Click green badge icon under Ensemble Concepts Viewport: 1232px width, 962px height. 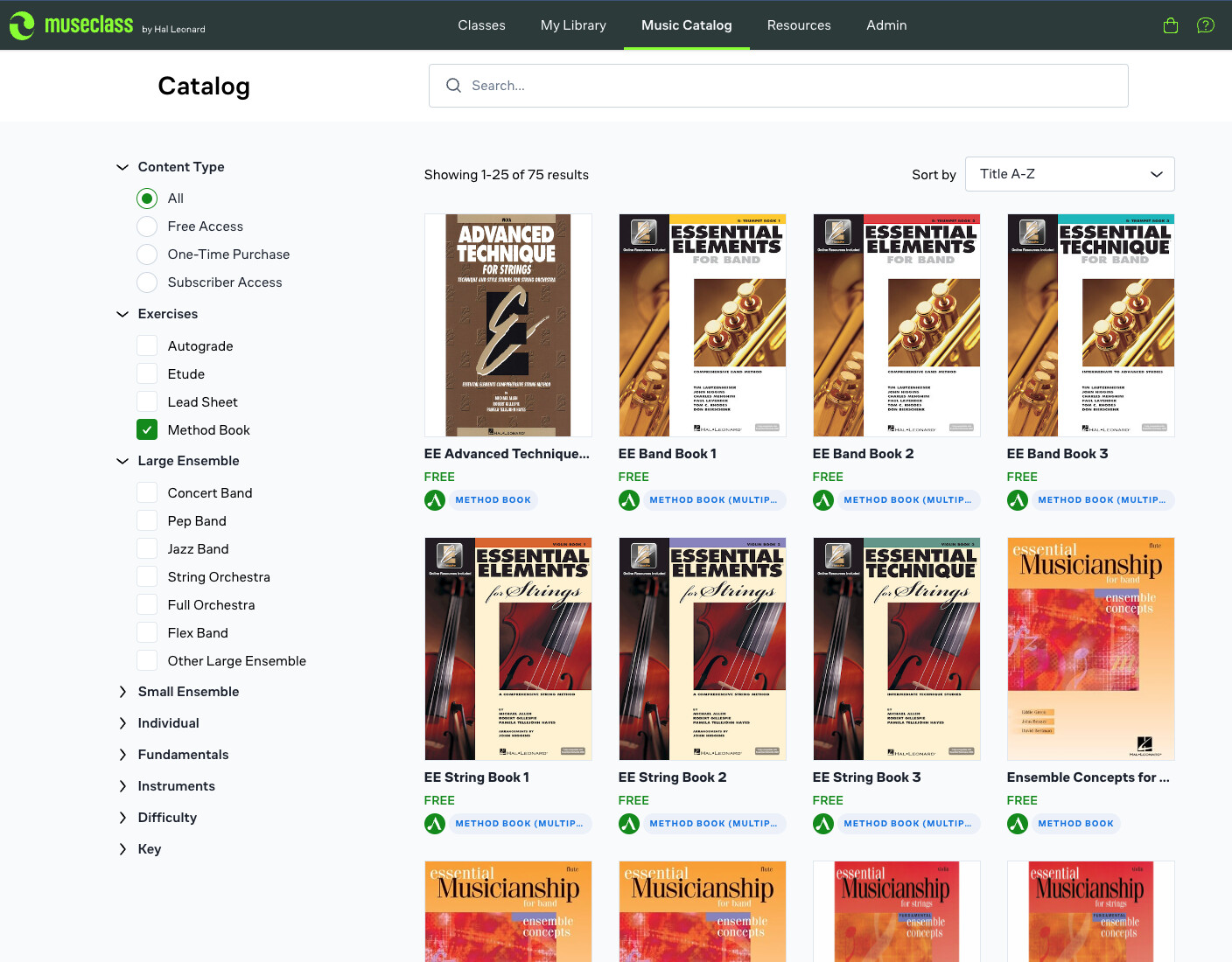[1018, 824]
